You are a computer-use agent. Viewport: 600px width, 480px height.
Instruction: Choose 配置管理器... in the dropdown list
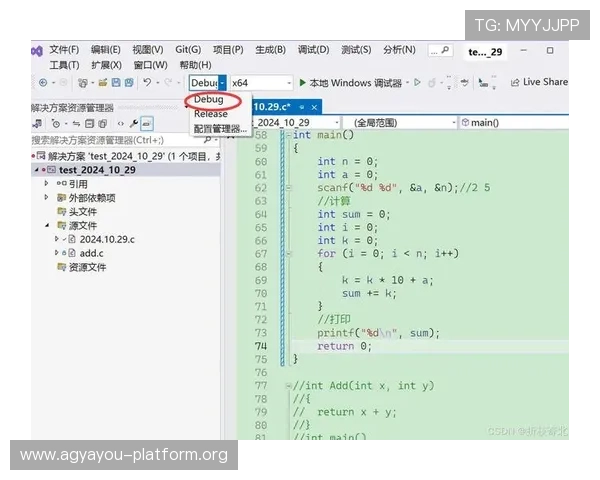point(220,128)
